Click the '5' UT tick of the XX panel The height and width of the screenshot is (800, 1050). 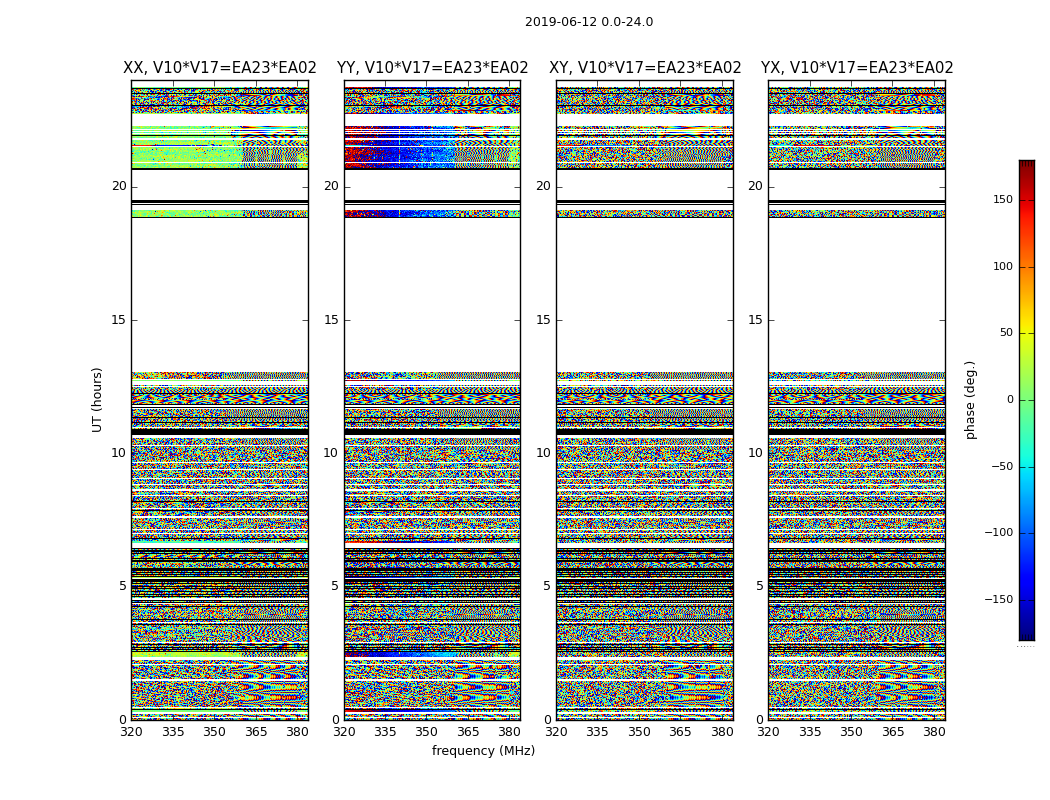tap(123, 586)
